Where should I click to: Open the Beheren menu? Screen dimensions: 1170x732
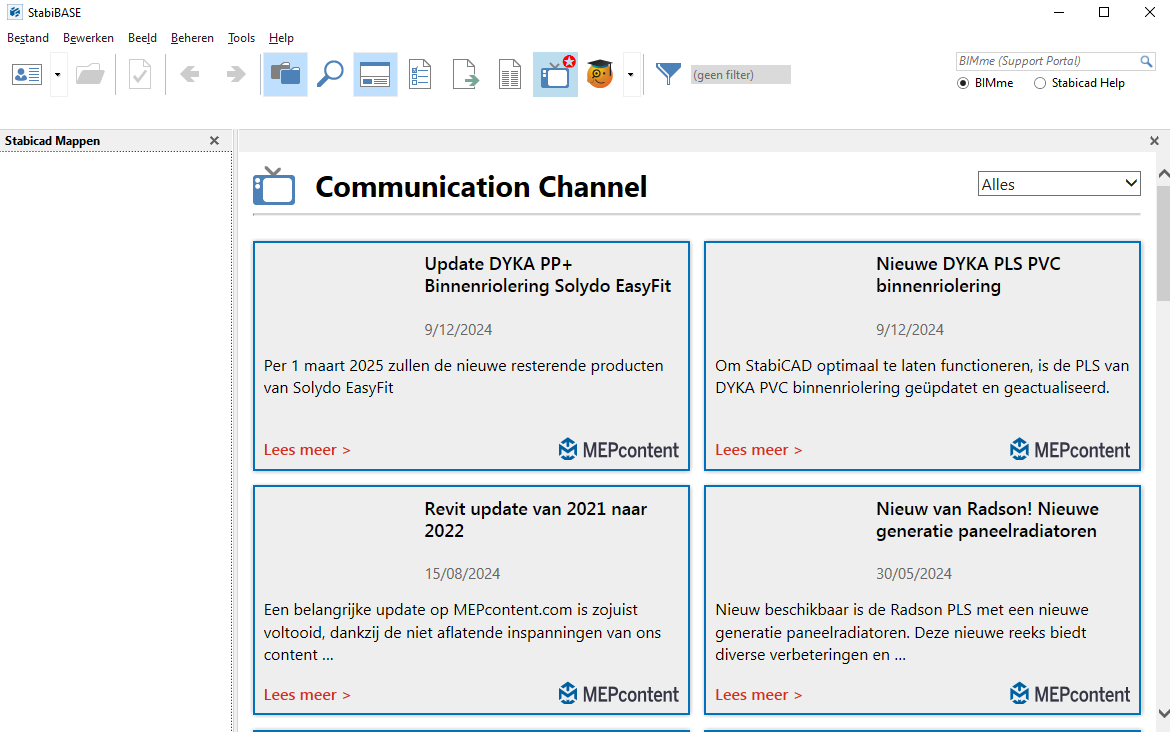(192, 38)
